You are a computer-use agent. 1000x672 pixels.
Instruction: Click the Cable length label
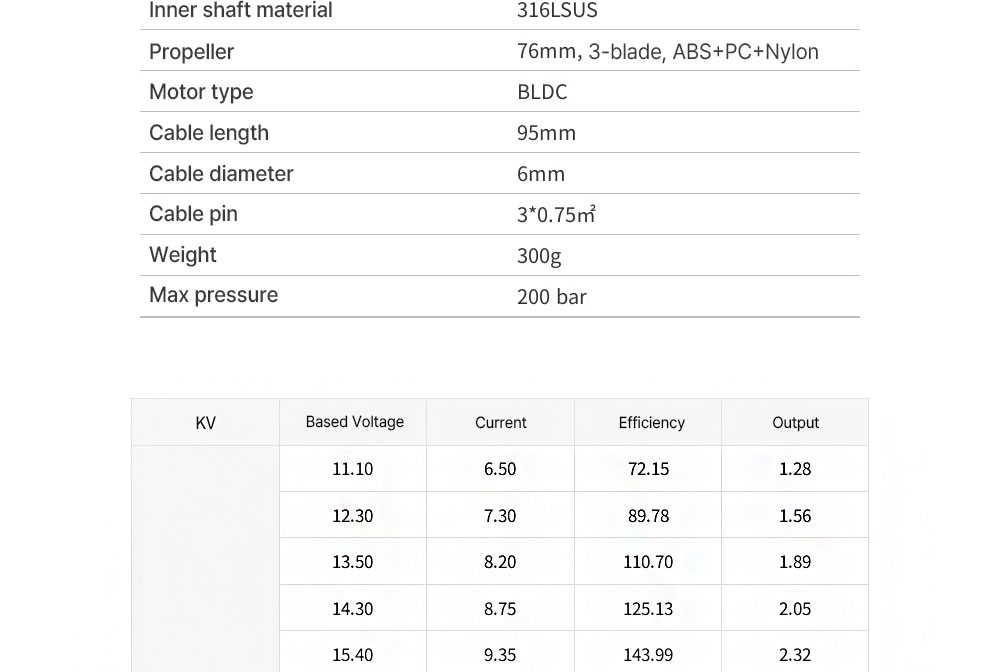(x=209, y=133)
